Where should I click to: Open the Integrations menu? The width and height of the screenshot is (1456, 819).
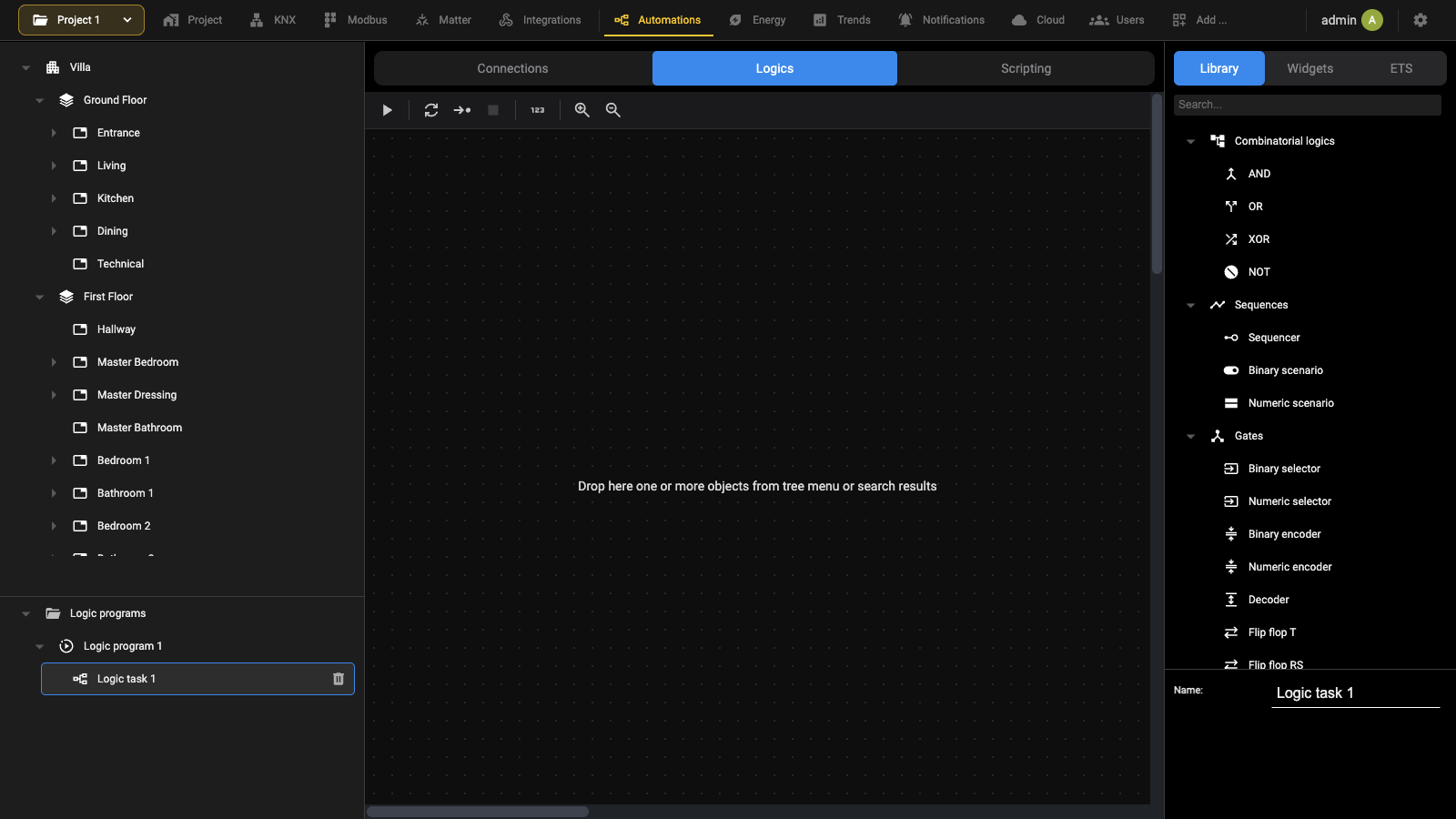tap(541, 20)
